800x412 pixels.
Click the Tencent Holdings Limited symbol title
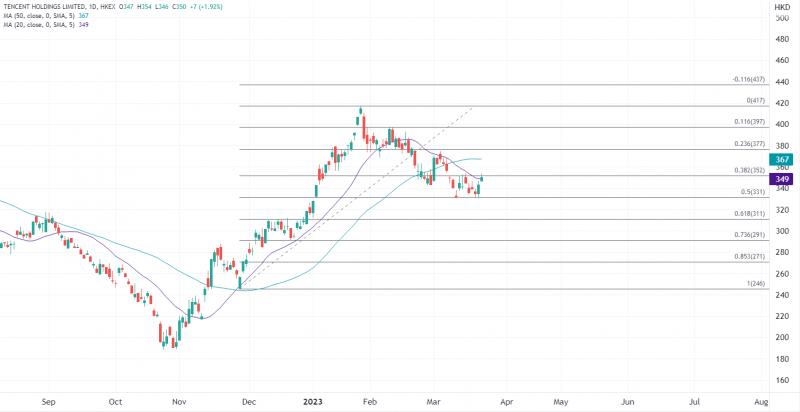[47, 7]
